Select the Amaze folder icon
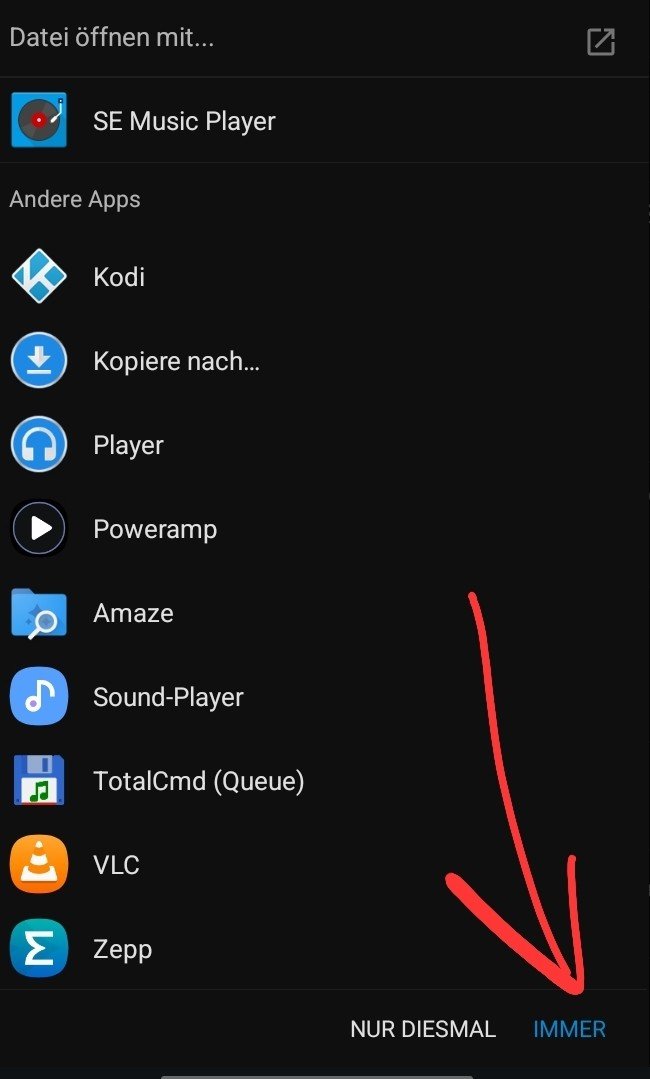Viewport: 650px width, 1079px height. point(39,612)
